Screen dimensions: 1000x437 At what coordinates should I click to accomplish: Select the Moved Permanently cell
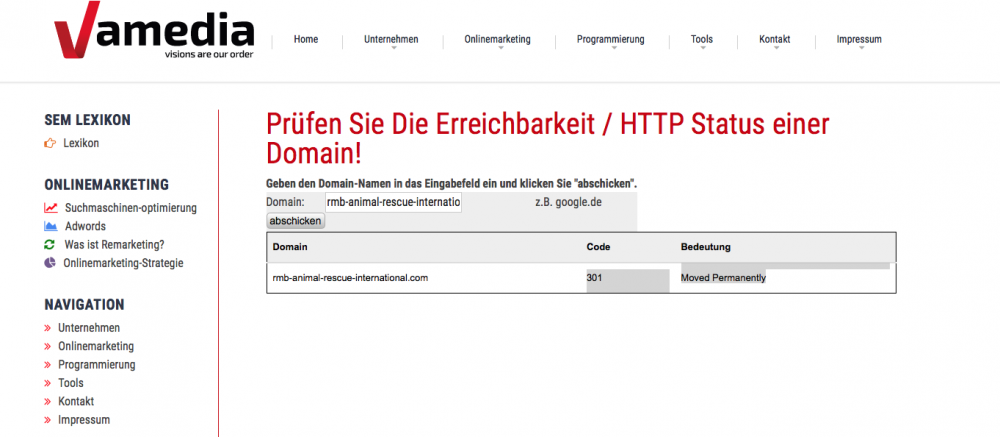(723, 278)
